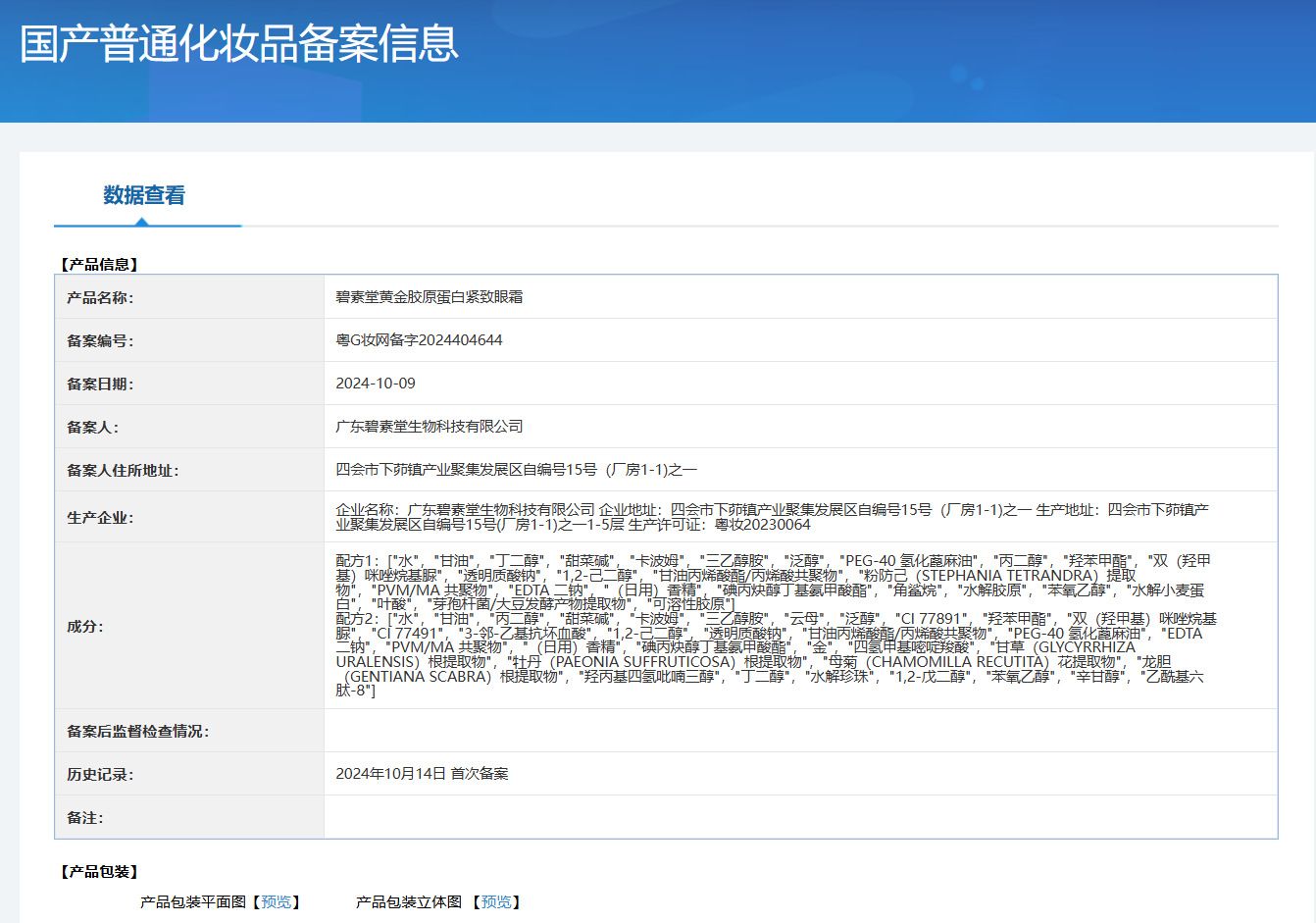Click the 生产企业 row label
Image resolution: width=1316 pixels, height=923 pixels.
tap(100, 517)
